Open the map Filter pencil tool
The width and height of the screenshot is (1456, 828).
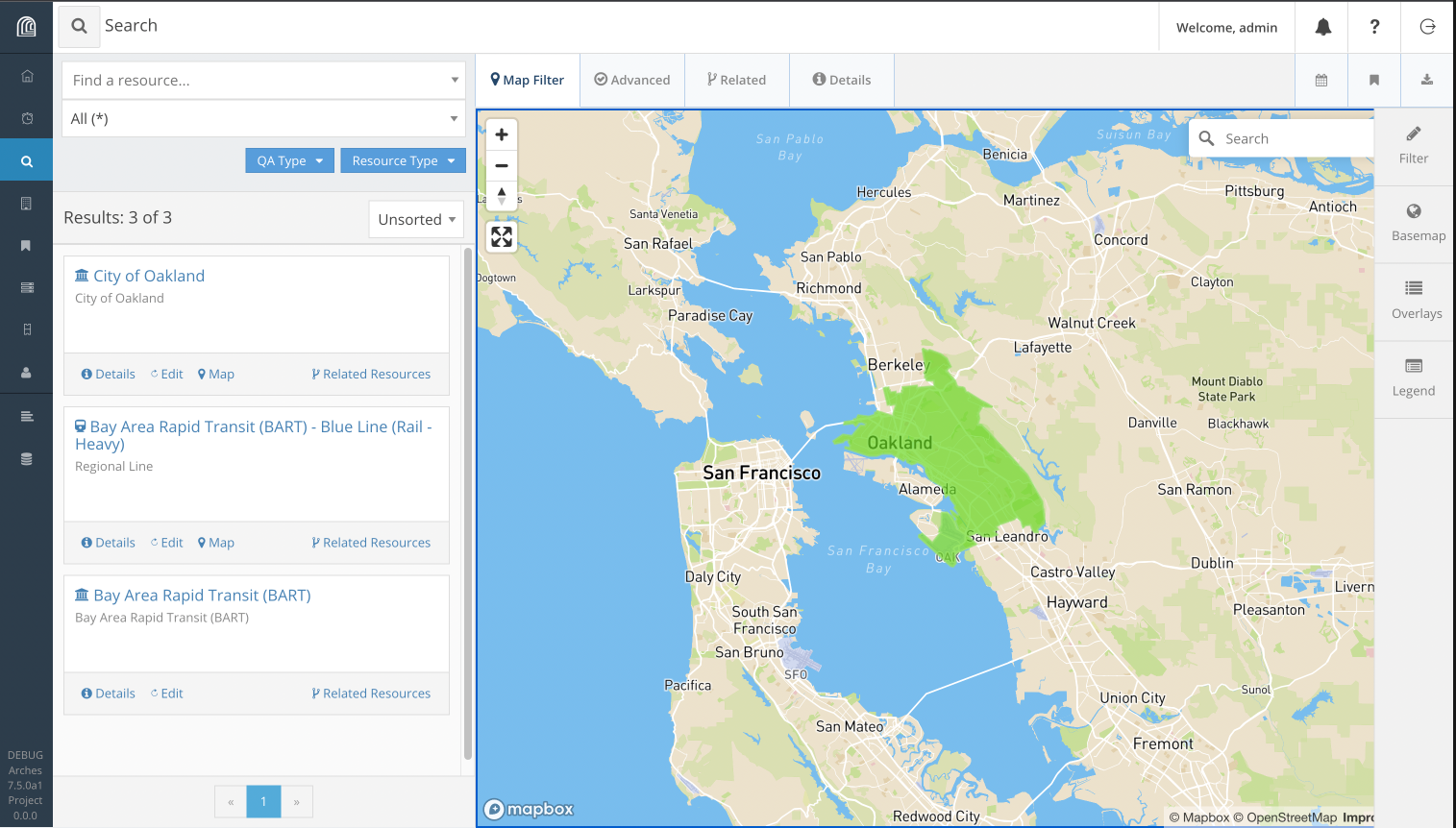coord(1414,146)
